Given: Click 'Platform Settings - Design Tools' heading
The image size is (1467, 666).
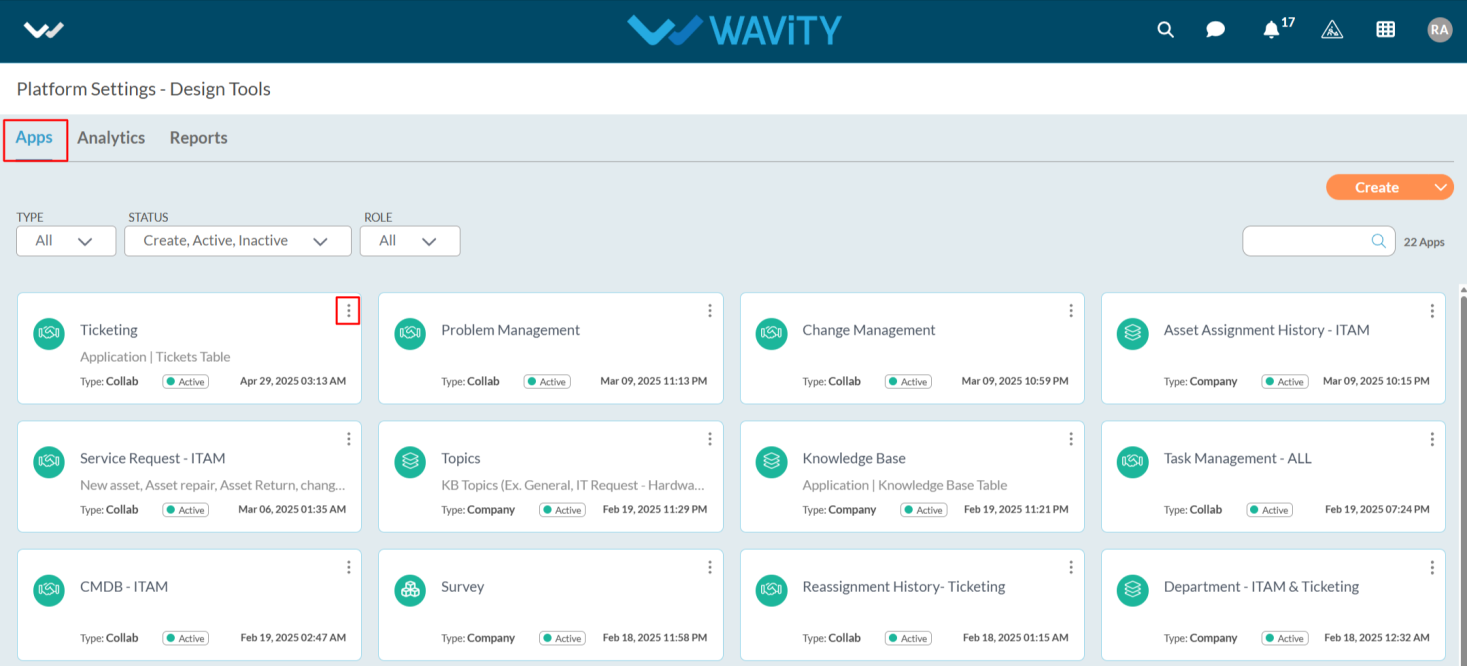Looking at the screenshot, I should (x=144, y=89).
